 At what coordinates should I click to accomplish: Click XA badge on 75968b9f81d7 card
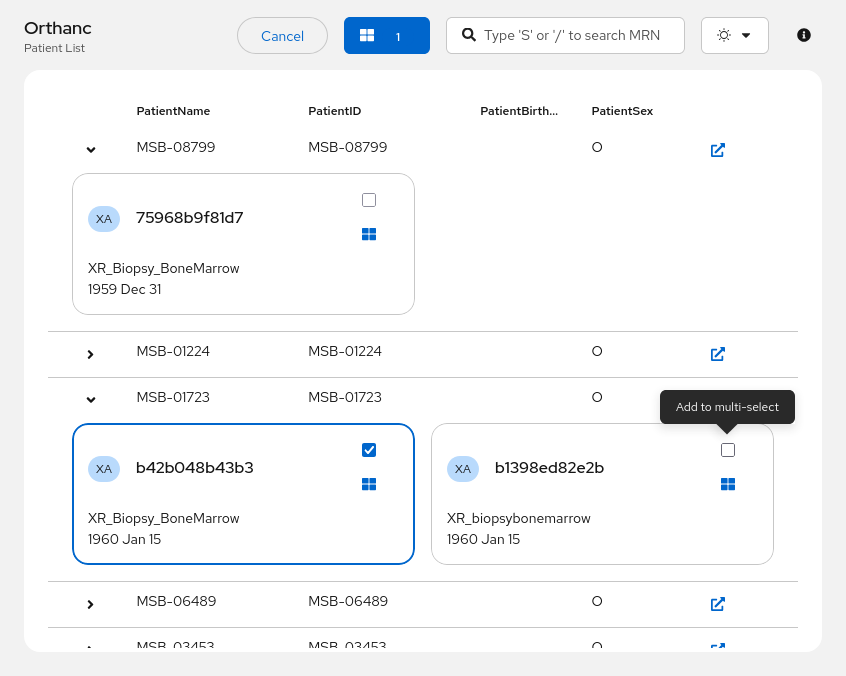point(104,219)
